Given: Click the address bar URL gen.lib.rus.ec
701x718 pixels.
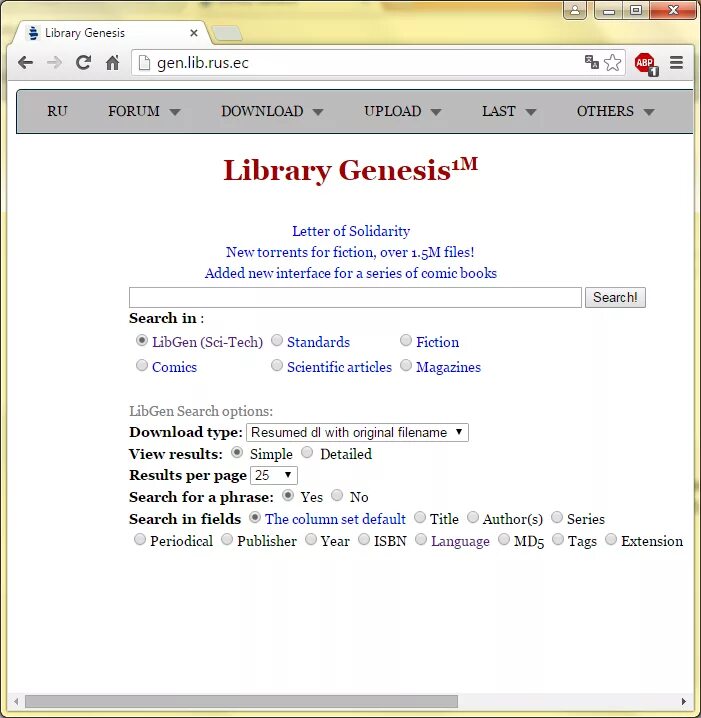Looking at the screenshot, I should coord(203,63).
